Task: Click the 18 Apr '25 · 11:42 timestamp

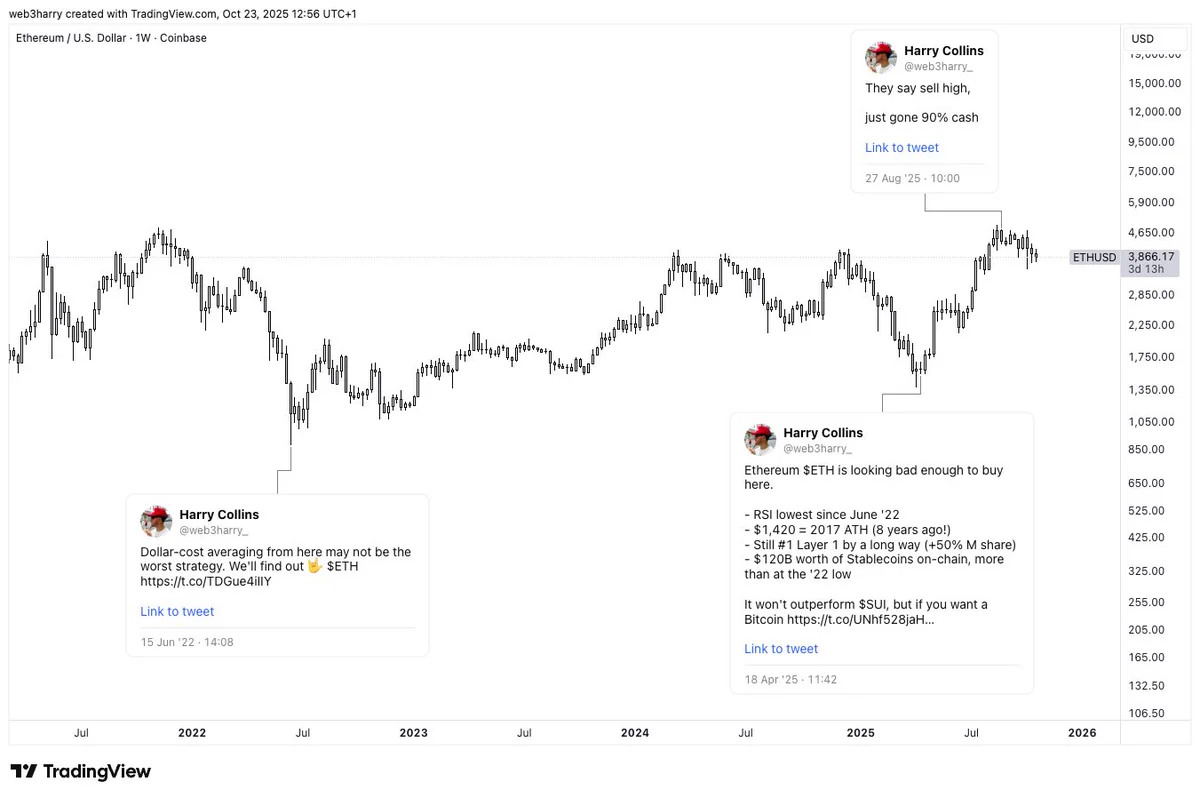Action: pyautogui.click(x=790, y=679)
